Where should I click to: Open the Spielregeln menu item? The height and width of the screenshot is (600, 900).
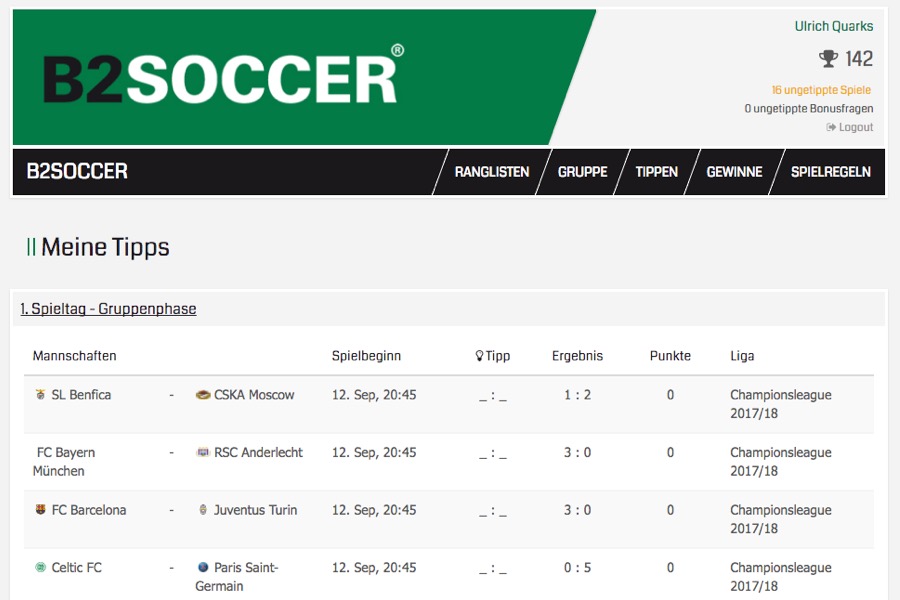(830, 172)
